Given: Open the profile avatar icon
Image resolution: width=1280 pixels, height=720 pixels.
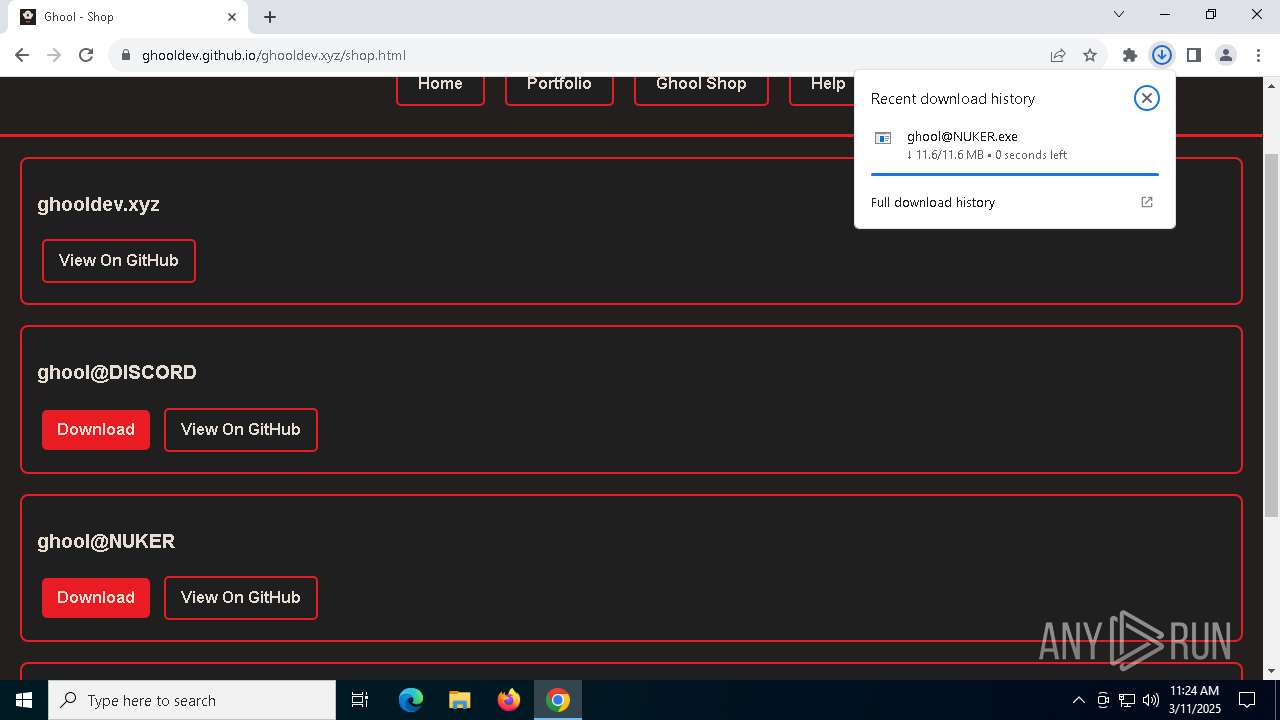Looking at the screenshot, I should (1226, 55).
